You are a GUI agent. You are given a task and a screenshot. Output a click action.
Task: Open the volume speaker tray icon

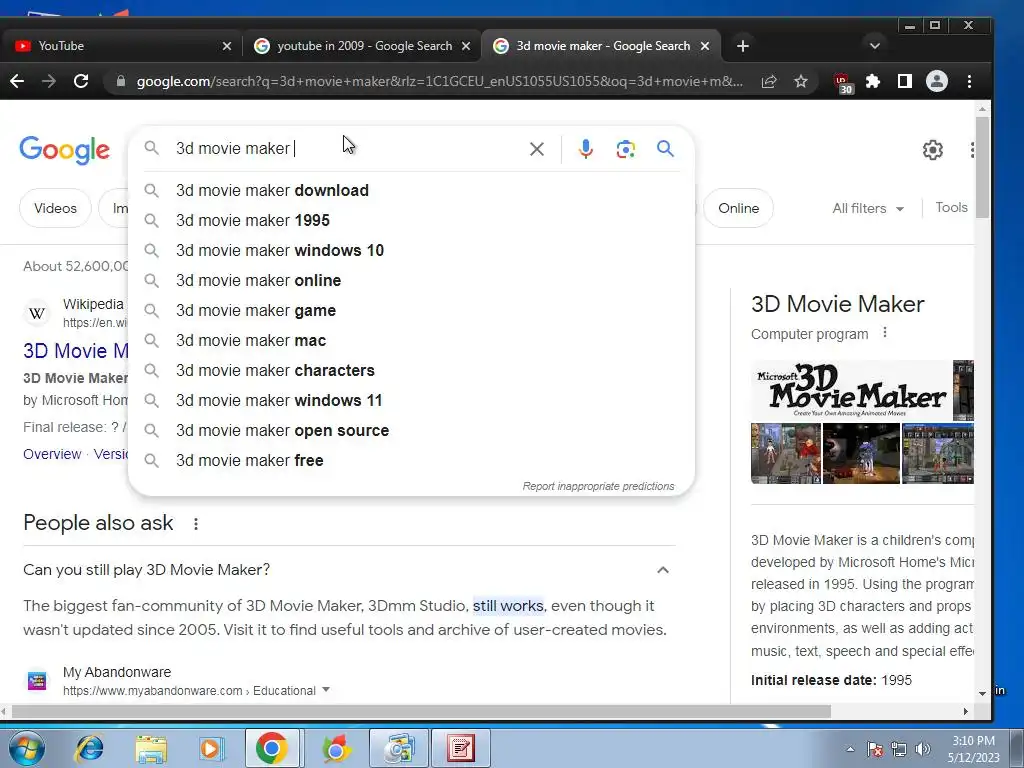(x=922, y=749)
